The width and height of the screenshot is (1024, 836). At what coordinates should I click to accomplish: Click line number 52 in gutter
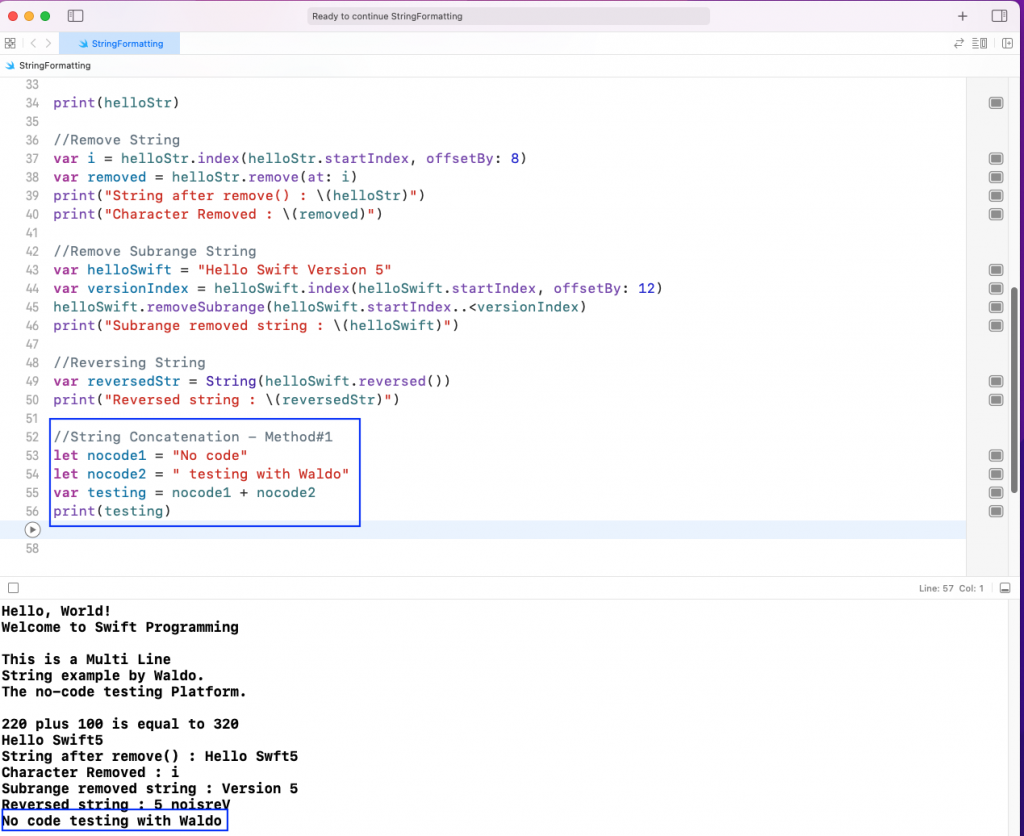32,437
